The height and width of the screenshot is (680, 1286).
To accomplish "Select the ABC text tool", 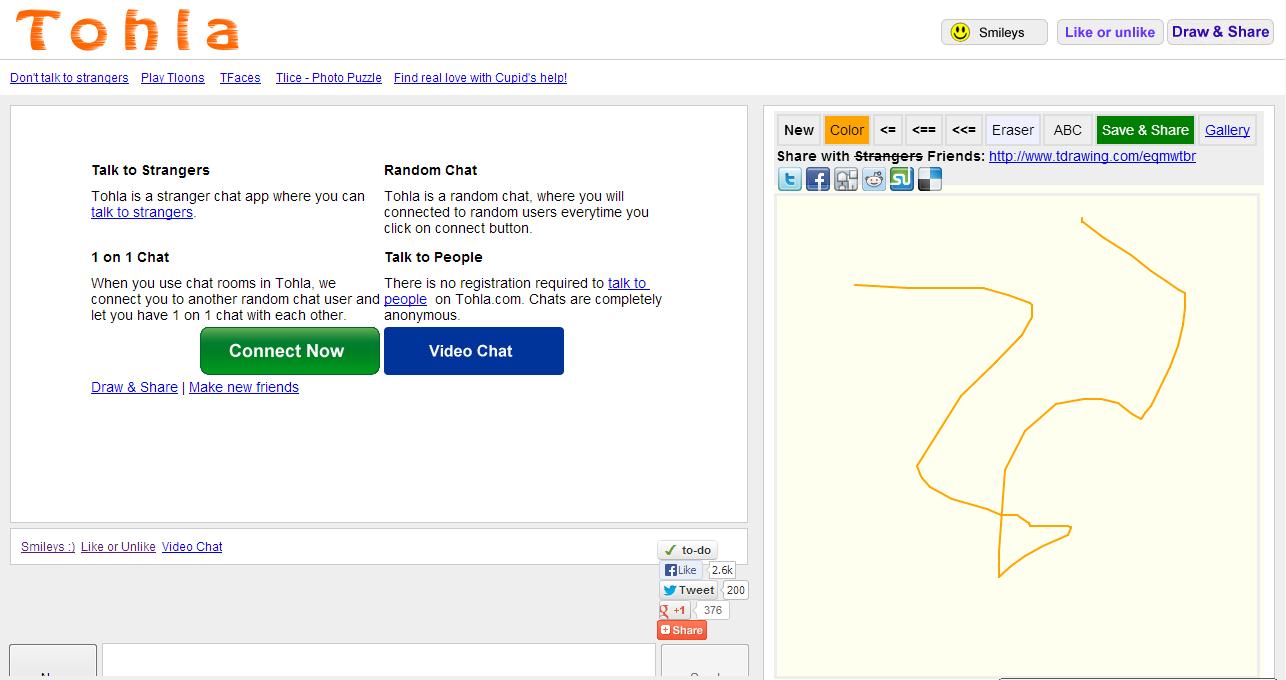I will coord(1068,130).
